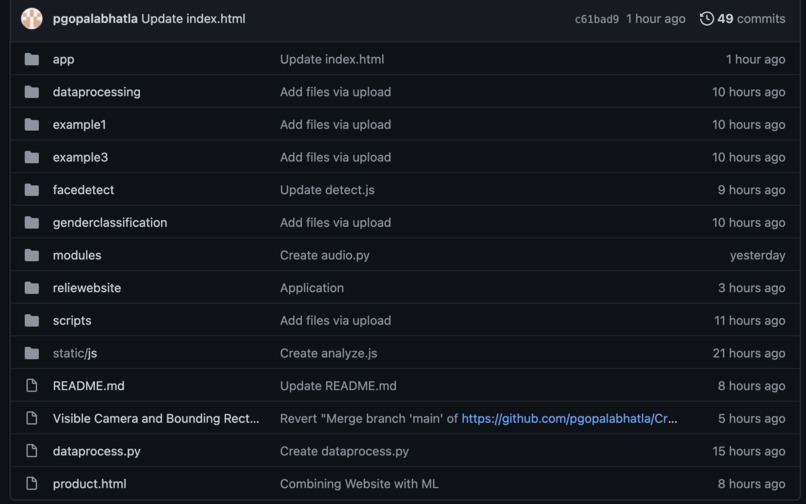Open the reliewebsite folder
Image resolution: width=806 pixels, height=504 pixels.
[x=87, y=288]
